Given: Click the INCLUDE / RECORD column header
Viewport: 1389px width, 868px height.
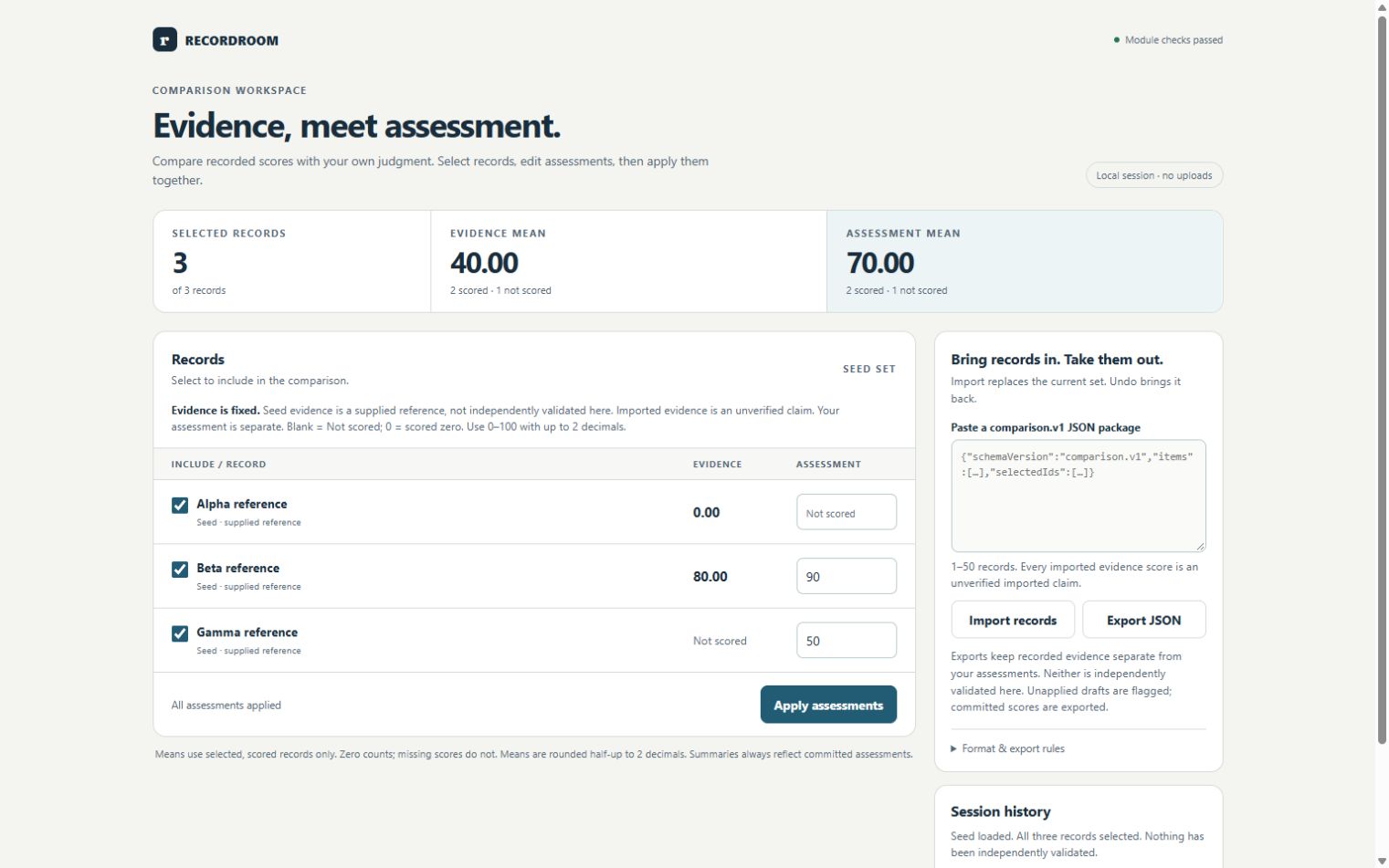Looking at the screenshot, I should click(x=218, y=464).
